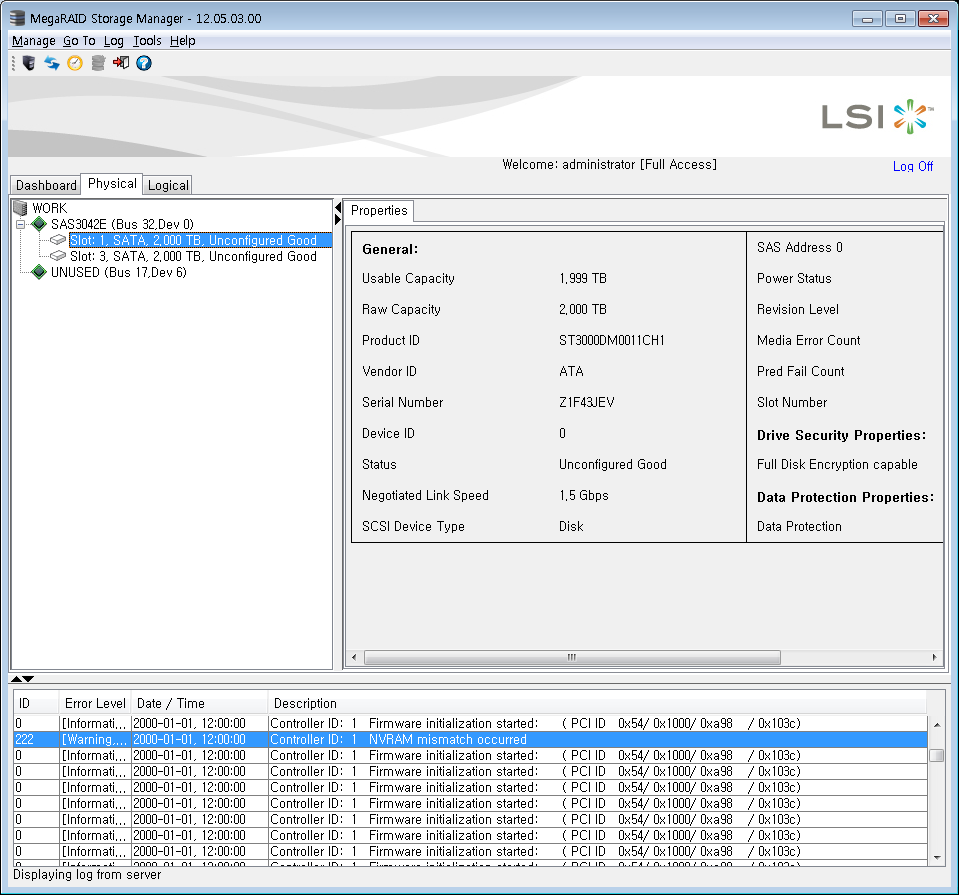Click the blue refresh arrows toolbar icon

pos(52,63)
